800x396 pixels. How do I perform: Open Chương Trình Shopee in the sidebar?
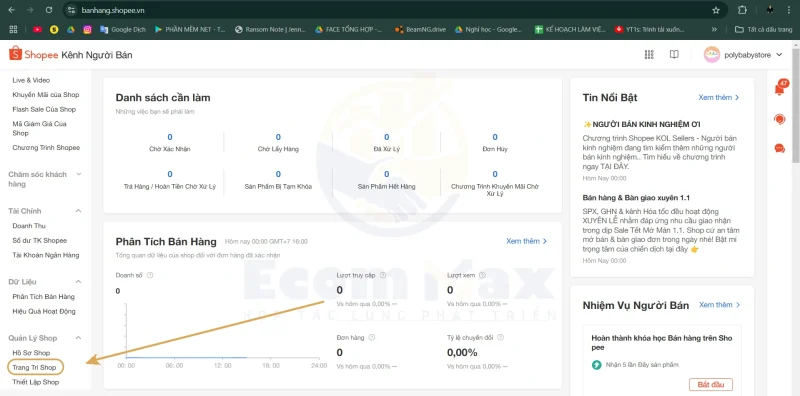pyautogui.click(x=46, y=147)
